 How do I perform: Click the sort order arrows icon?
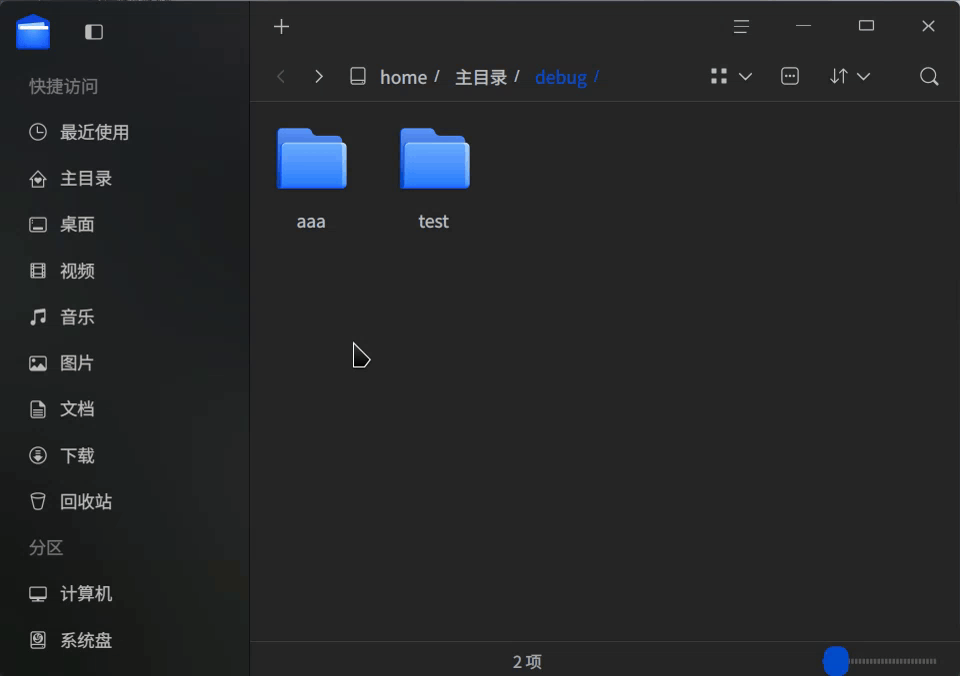(839, 76)
